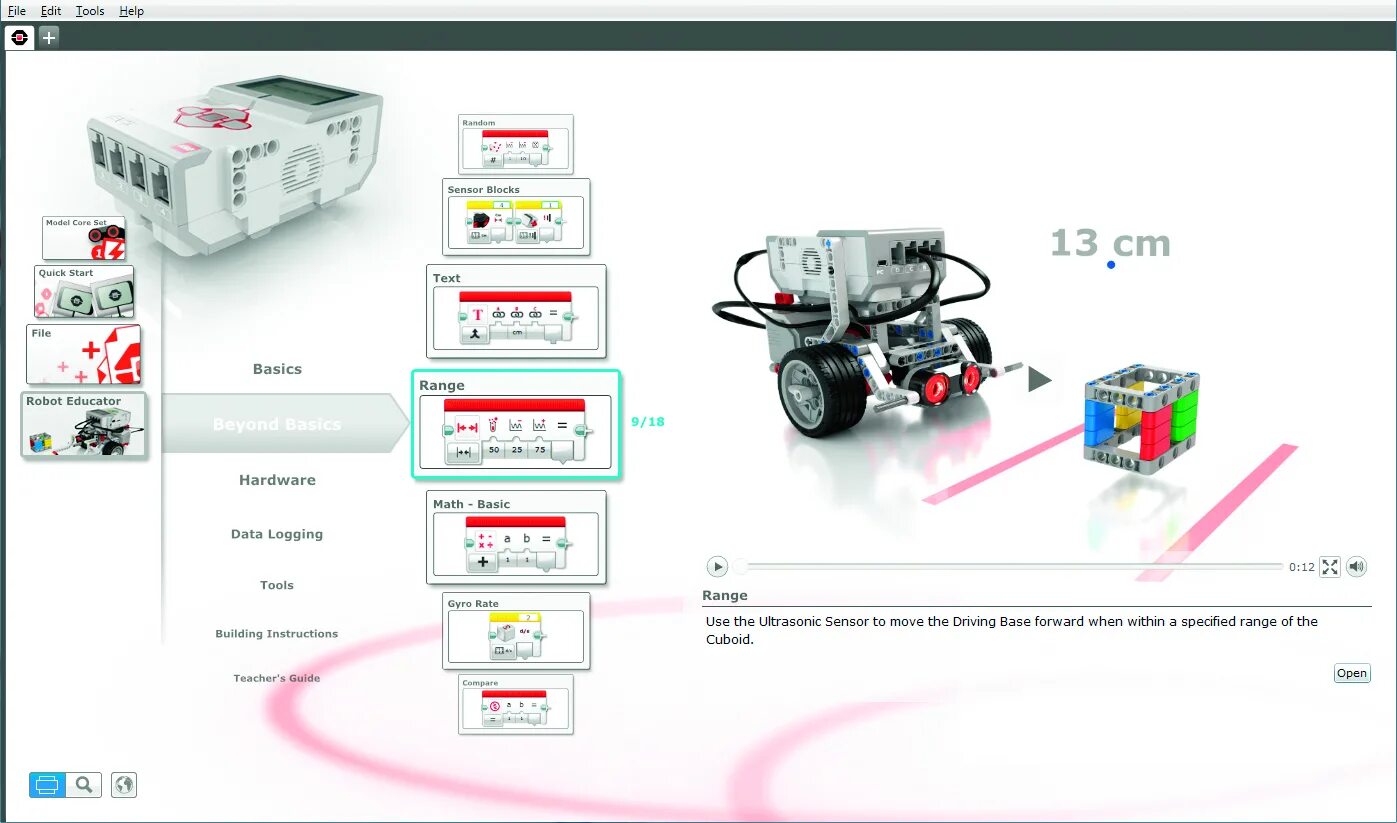The width and height of the screenshot is (1397, 823).
Task: Select the Range tutorial card
Action: click(516, 424)
